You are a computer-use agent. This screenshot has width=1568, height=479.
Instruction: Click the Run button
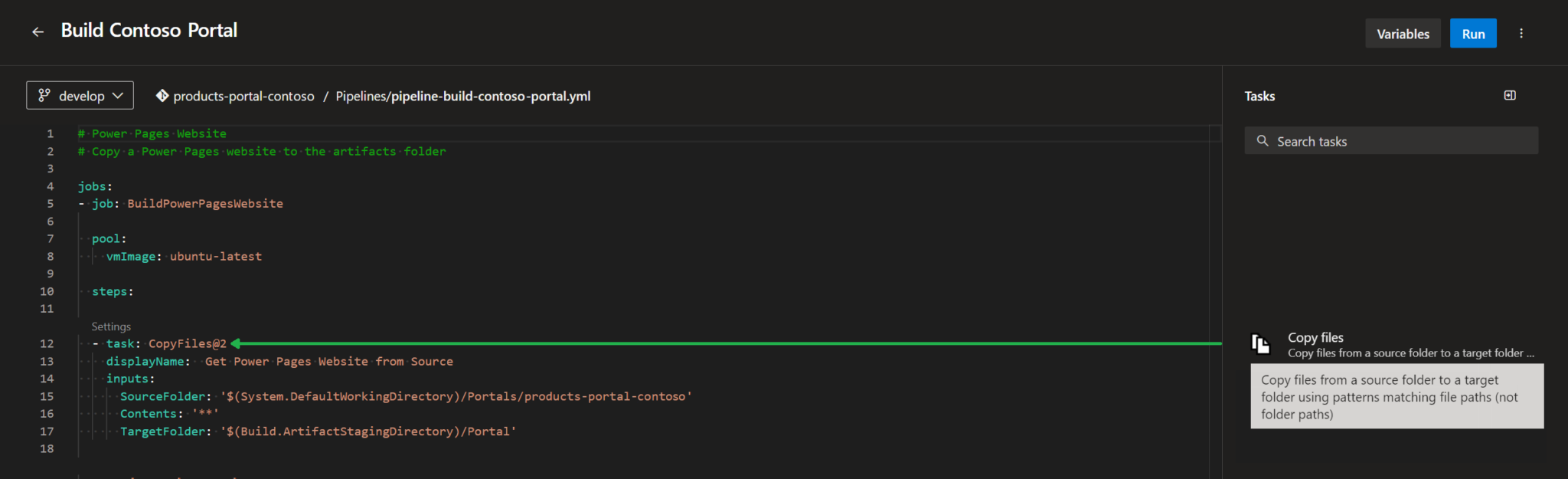click(x=1473, y=33)
